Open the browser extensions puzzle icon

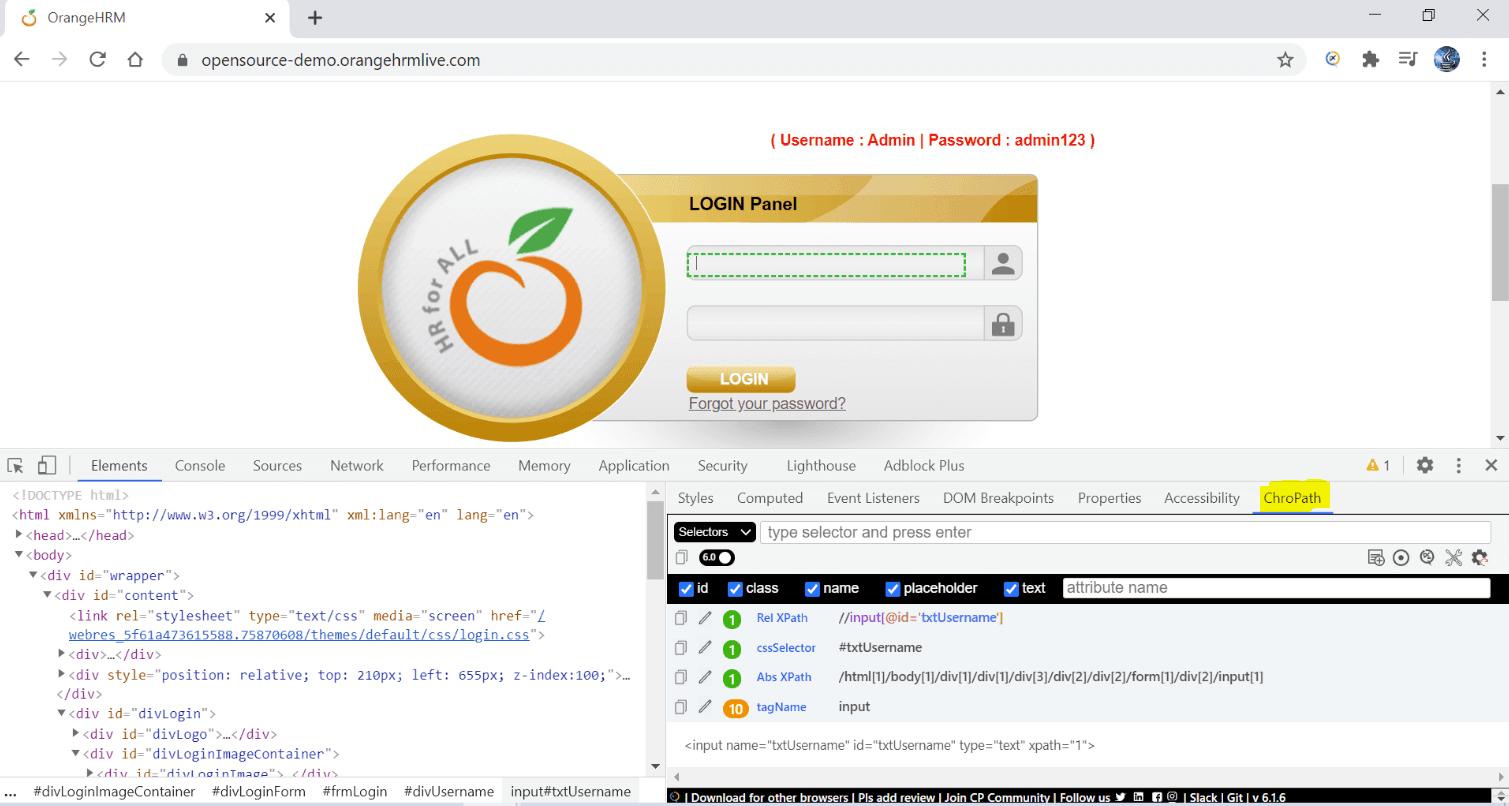[1370, 59]
